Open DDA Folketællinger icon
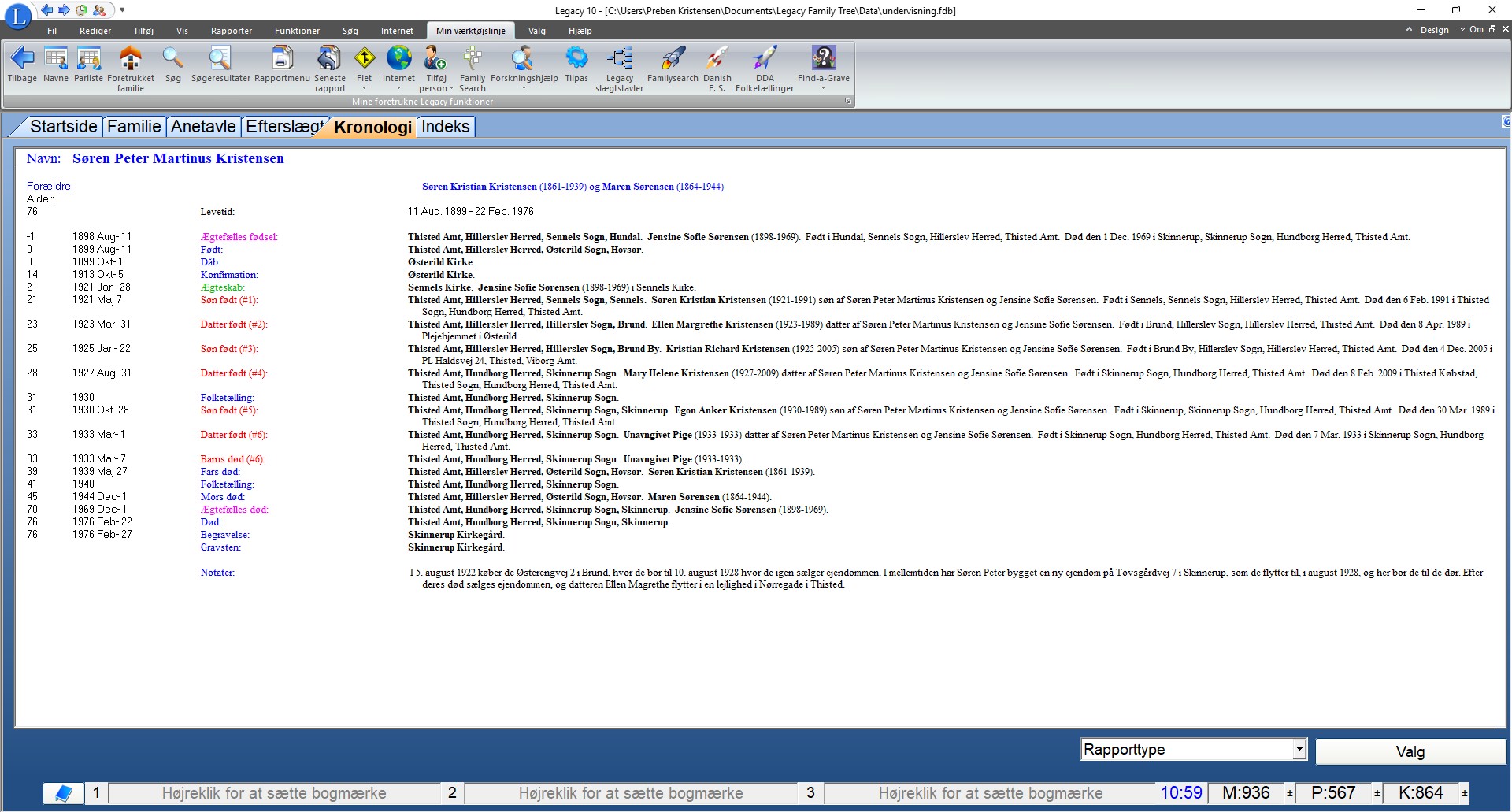This screenshot has width=1512, height=812. coord(764,59)
